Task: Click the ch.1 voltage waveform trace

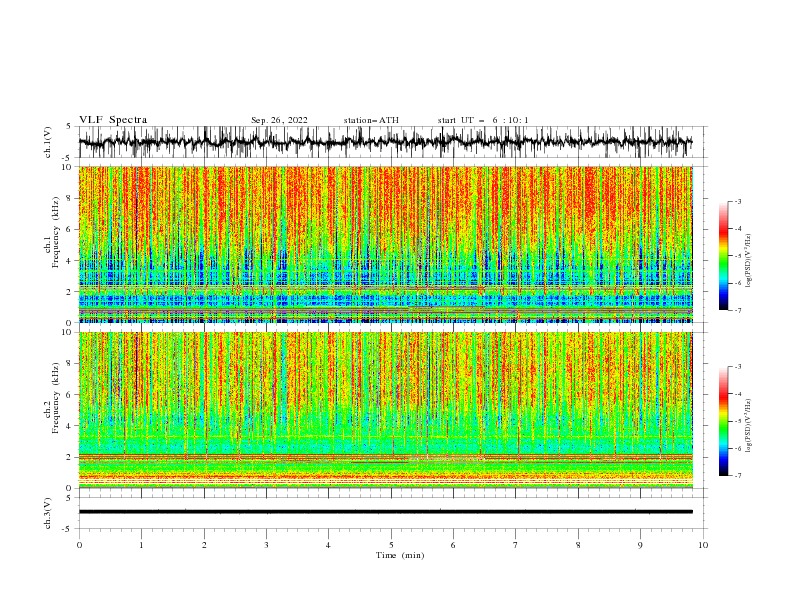Action: click(x=385, y=142)
